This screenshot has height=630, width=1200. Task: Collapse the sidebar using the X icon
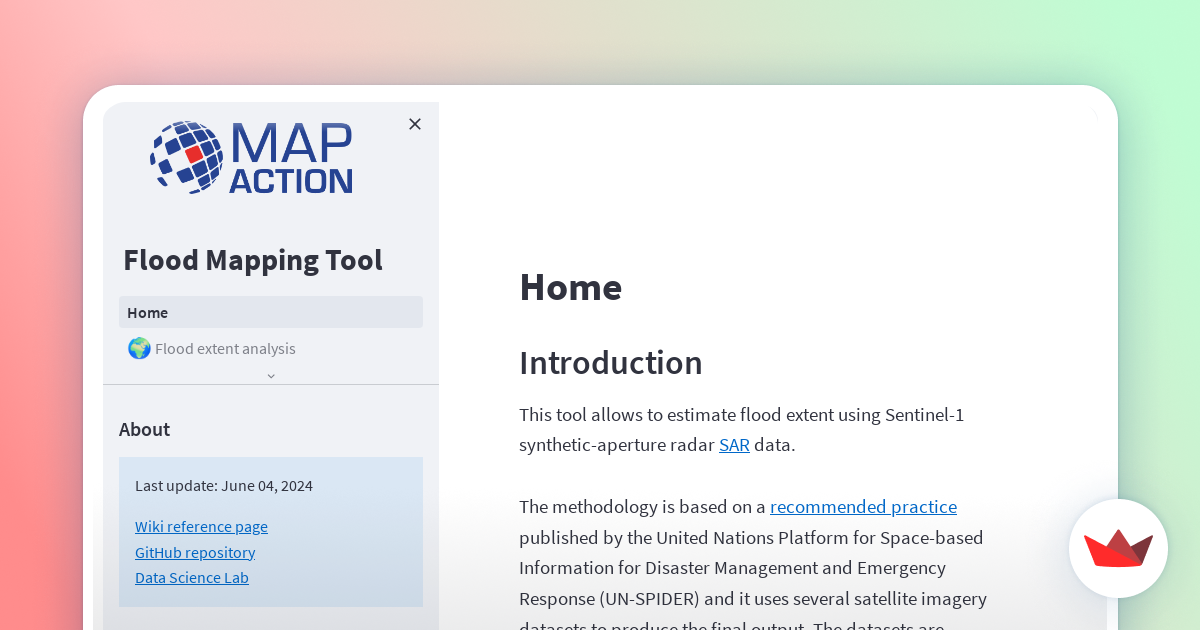click(415, 124)
